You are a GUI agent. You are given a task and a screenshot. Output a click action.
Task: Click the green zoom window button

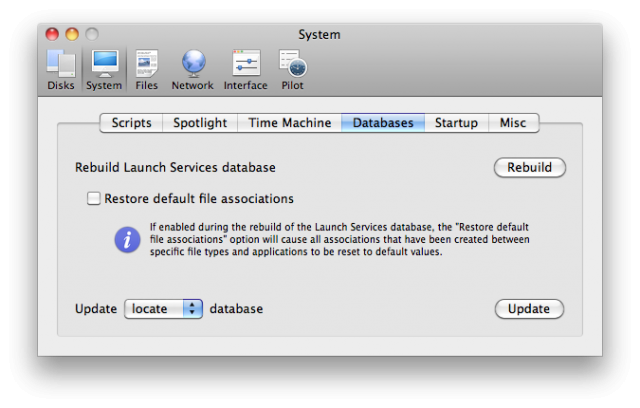(91, 35)
